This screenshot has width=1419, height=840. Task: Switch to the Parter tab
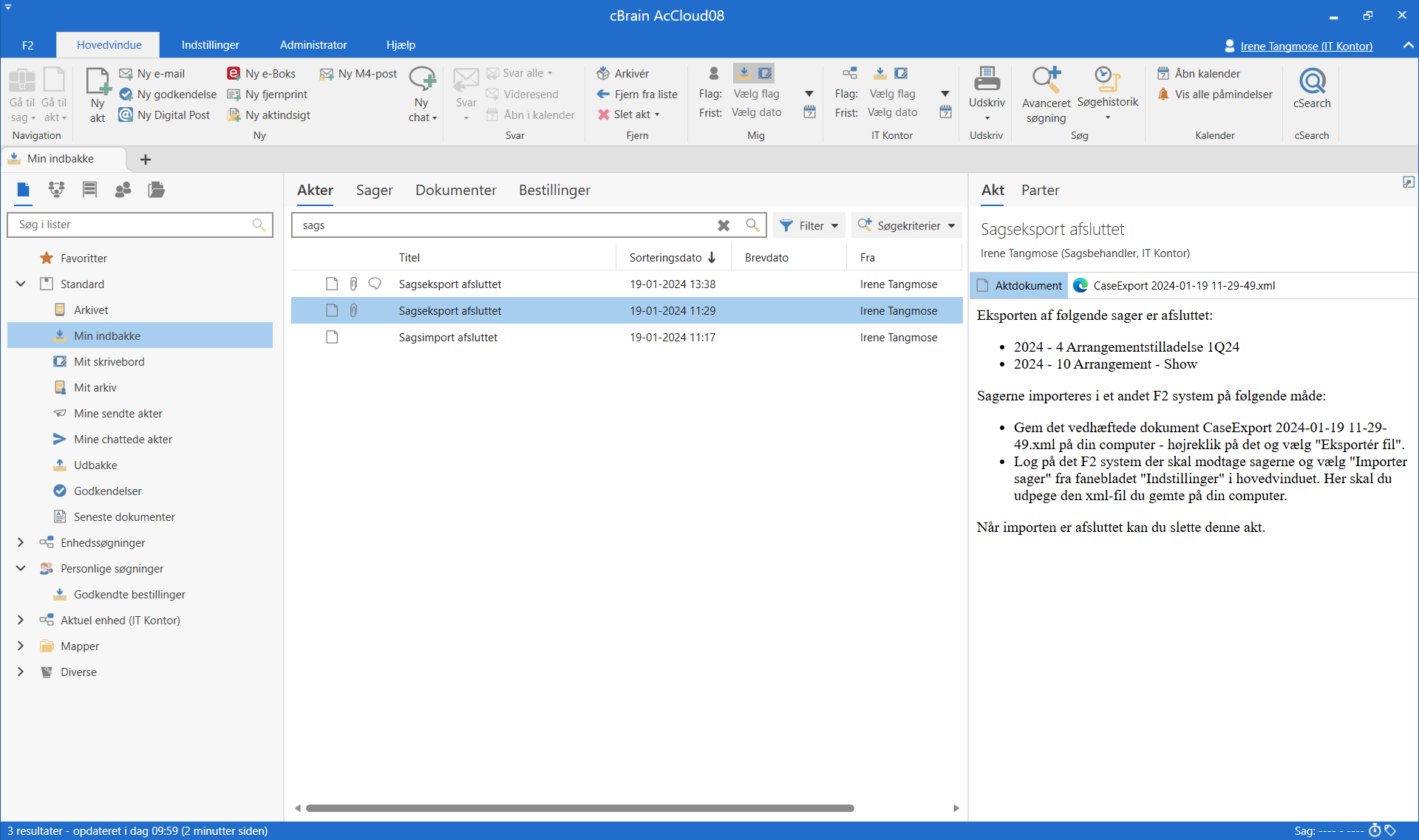pyautogui.click(x=1040, y=190)
